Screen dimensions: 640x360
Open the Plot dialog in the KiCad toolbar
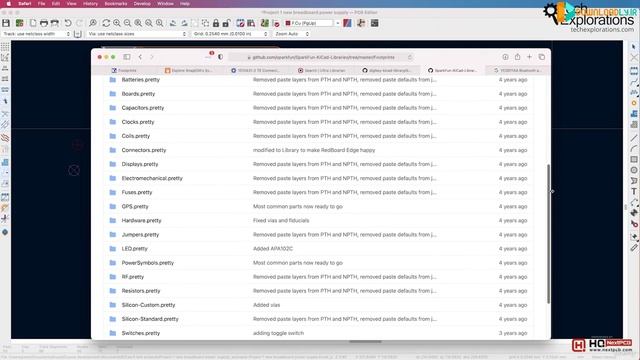coord(54,23)
